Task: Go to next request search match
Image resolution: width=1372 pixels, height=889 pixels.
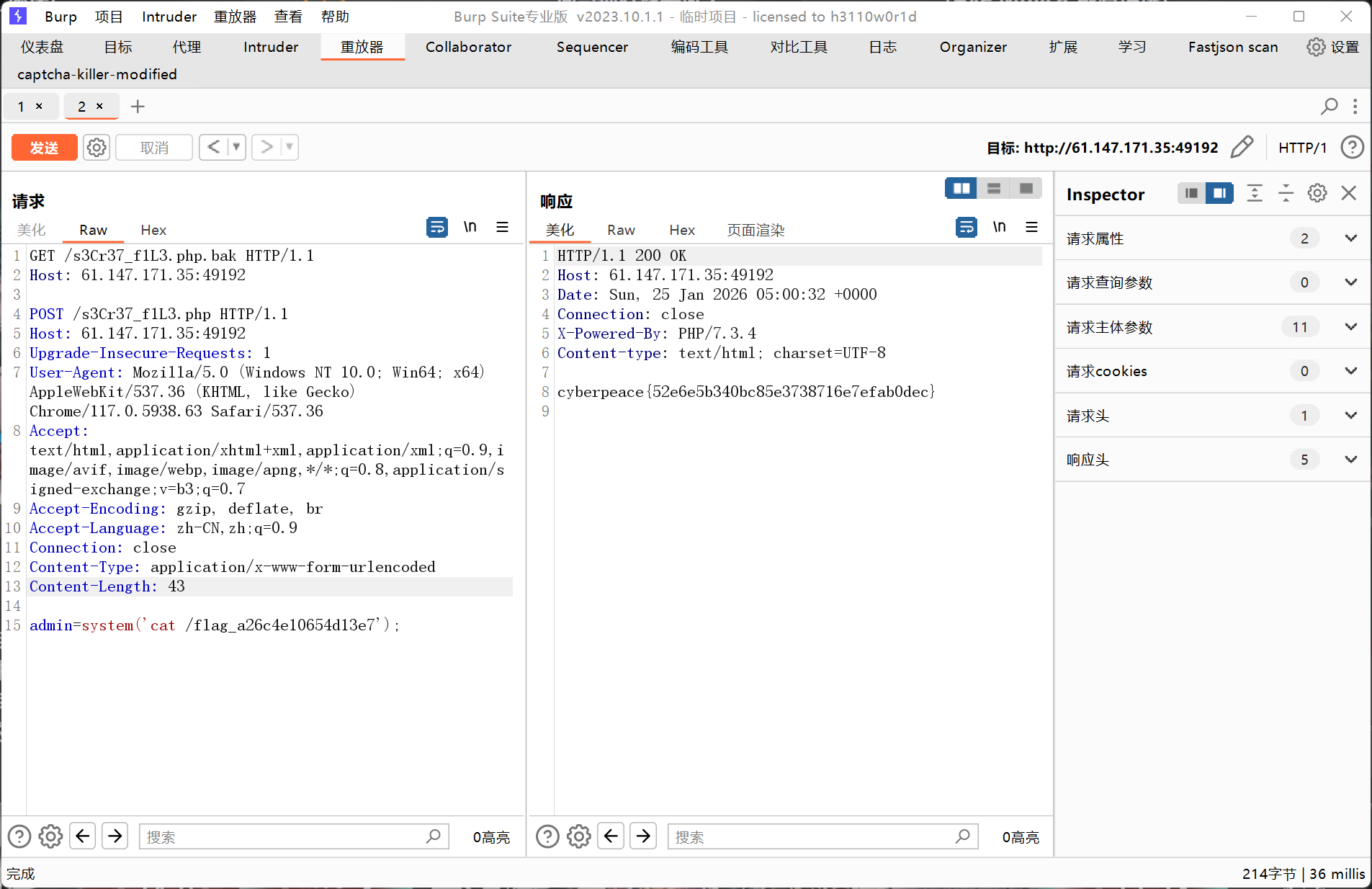Action: coord(115,836)
